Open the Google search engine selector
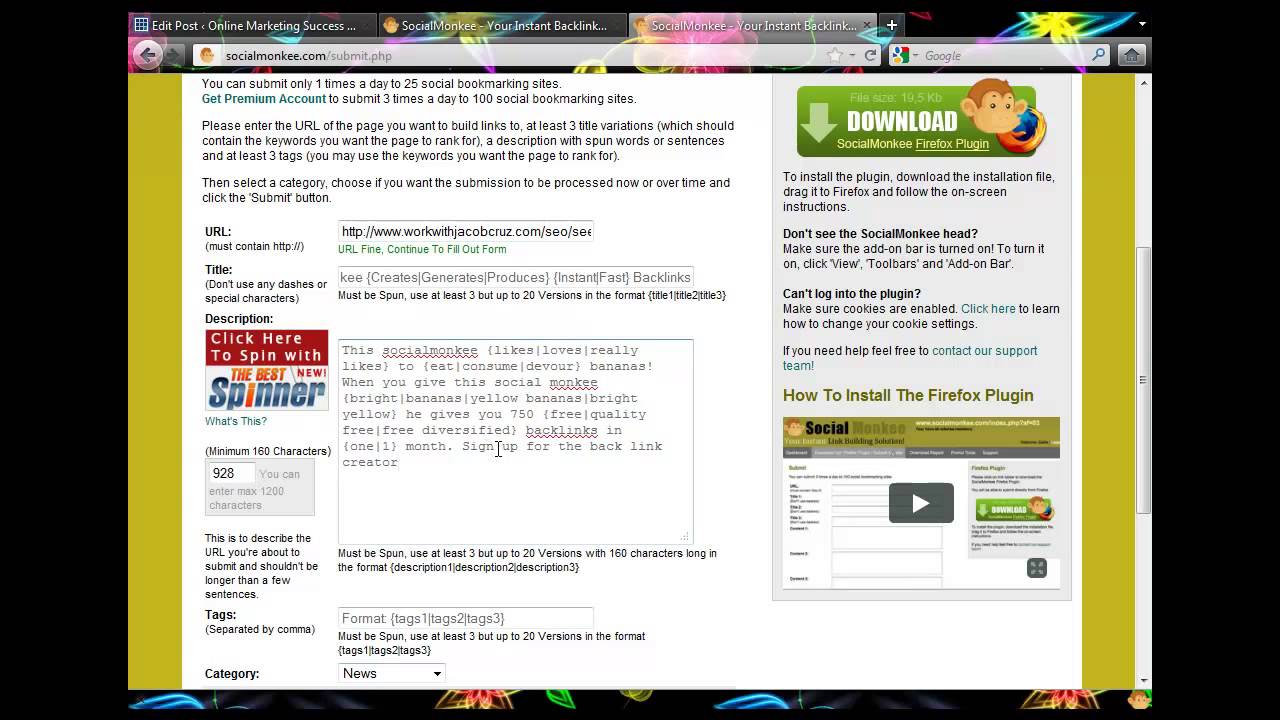The image size is (1280, 720). 903,56
